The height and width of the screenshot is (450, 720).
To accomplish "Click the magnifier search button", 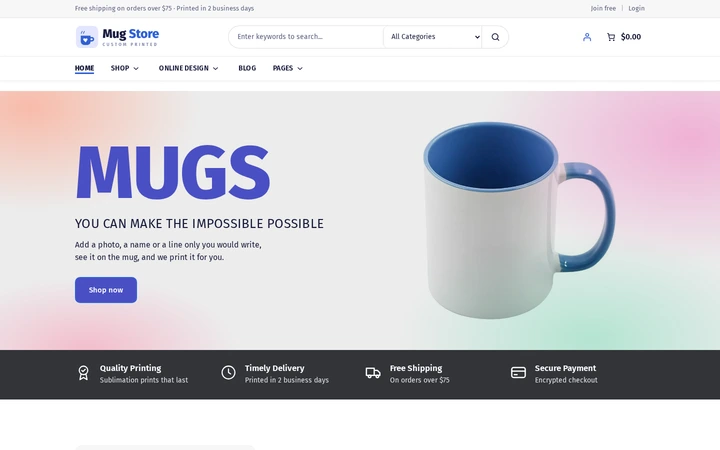I will pyautogui.click(x=495, y=37).
